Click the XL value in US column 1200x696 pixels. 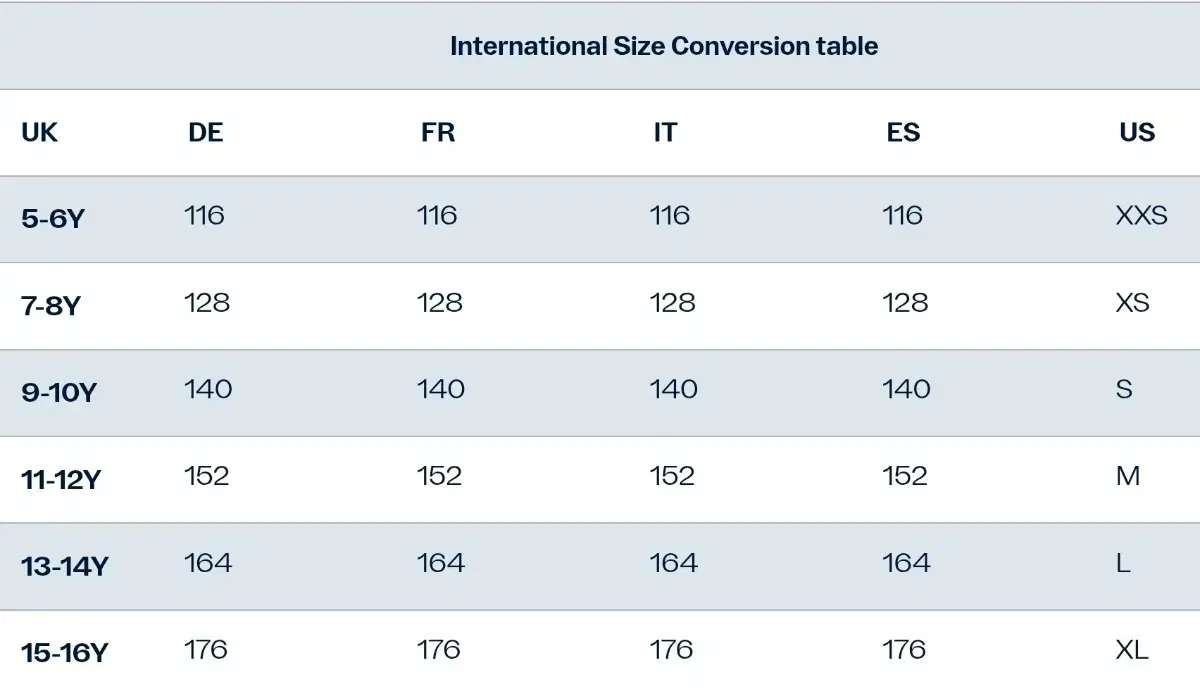pyautogui.click(x=1132, y=650)
